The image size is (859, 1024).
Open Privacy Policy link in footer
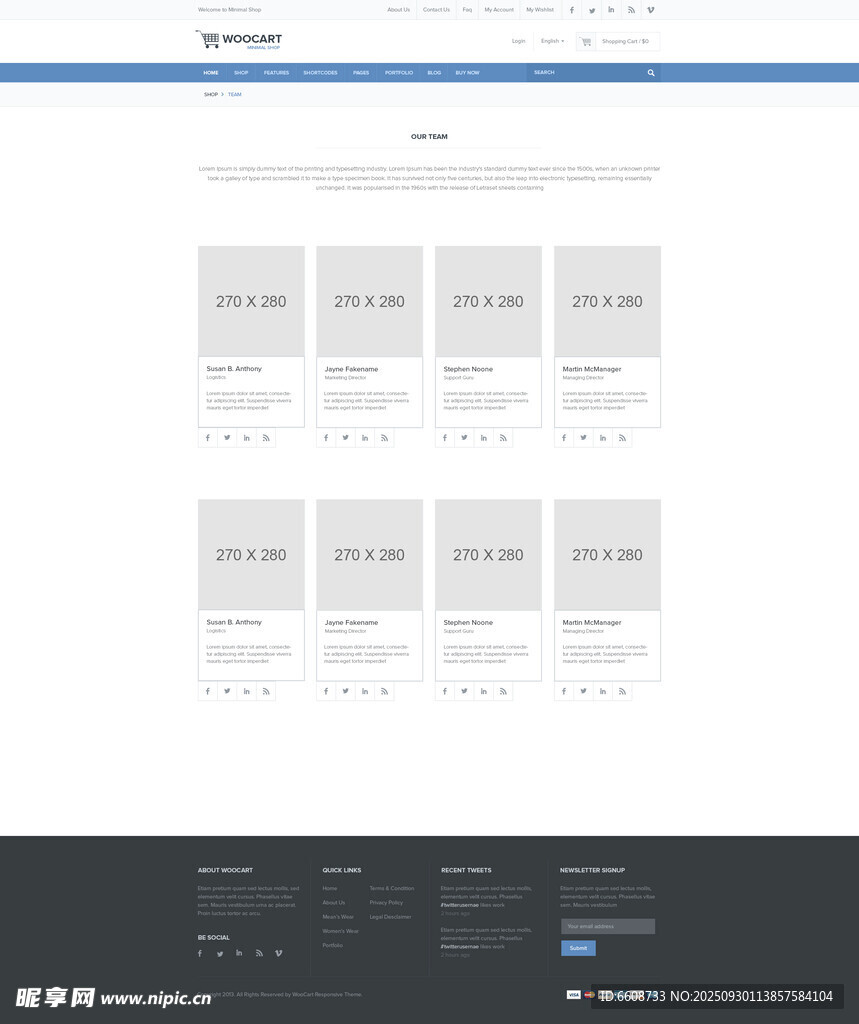tap(386, 902)
